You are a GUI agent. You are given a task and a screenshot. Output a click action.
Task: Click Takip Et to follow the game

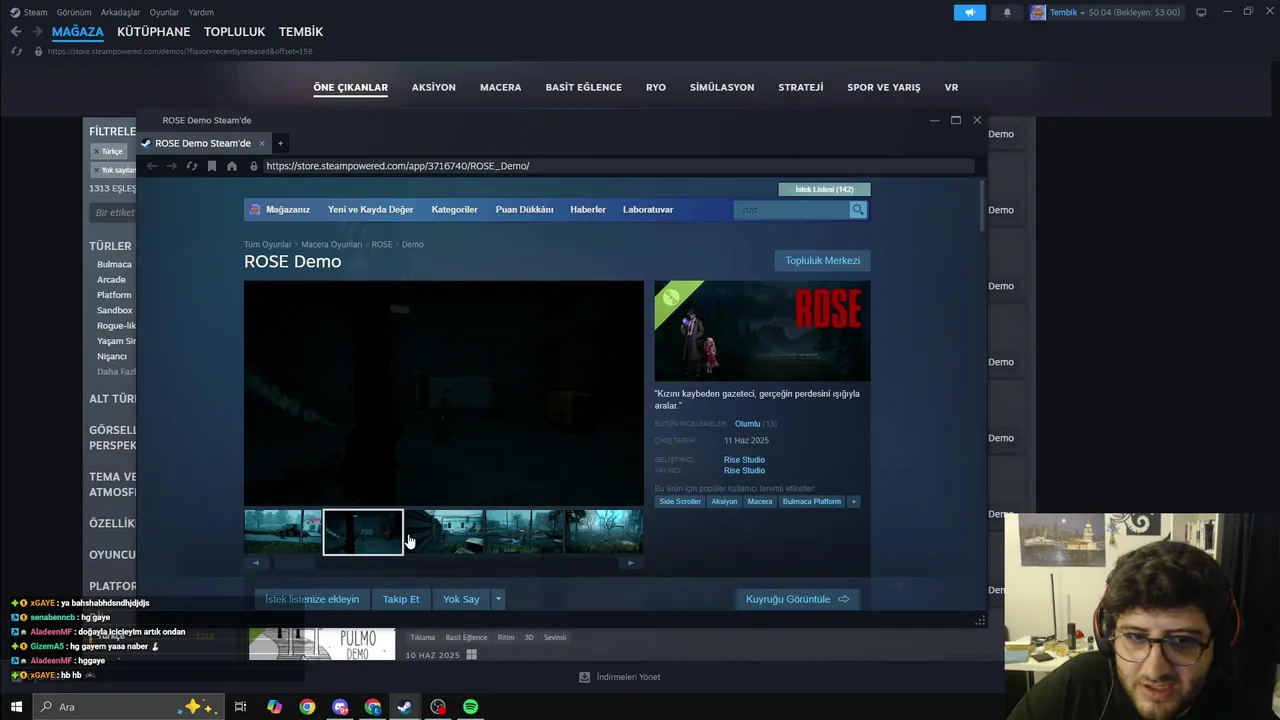click(x=401, y=599)
